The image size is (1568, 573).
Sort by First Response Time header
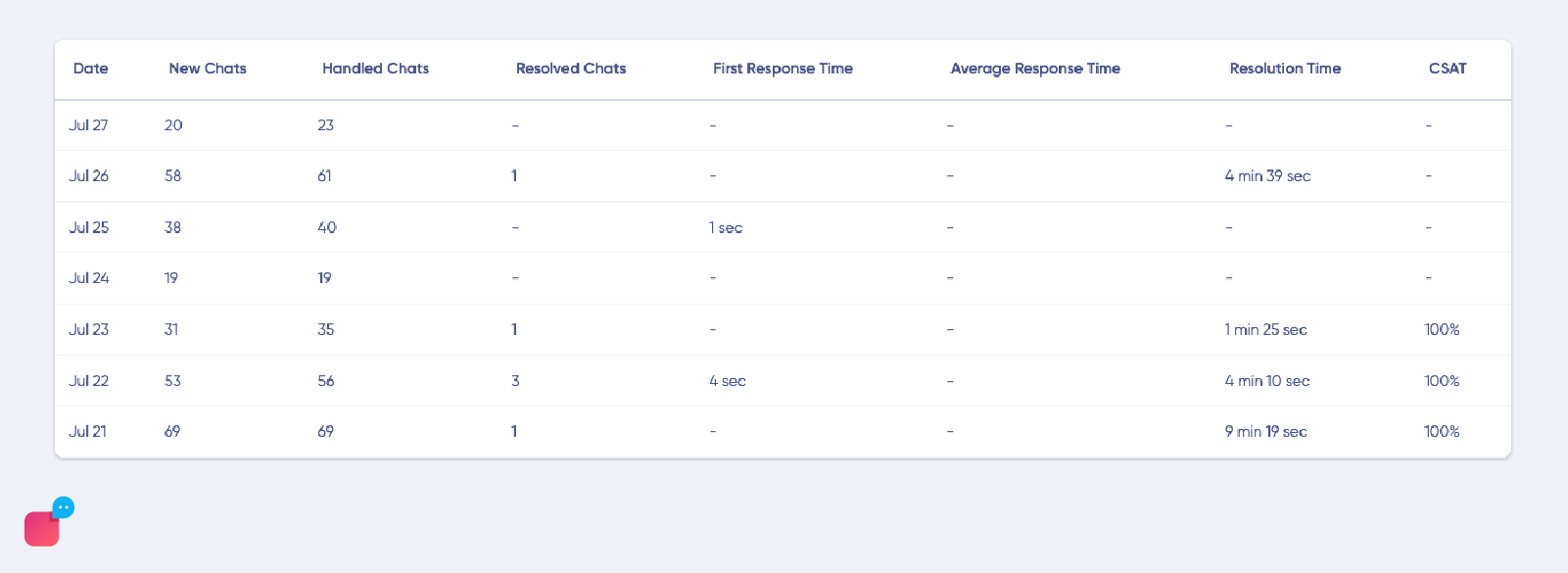click(783, 69)
